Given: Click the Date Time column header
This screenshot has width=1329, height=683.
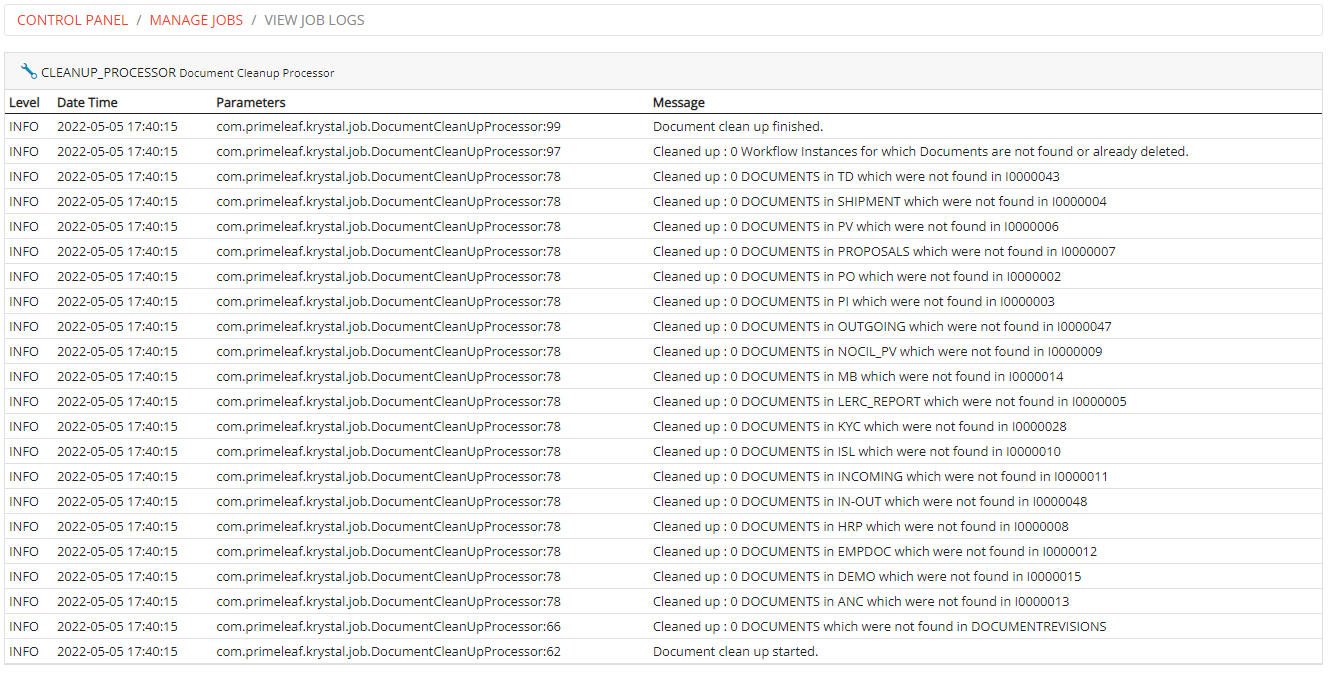Looking at the screenshot, I should (x=87, y=102).
